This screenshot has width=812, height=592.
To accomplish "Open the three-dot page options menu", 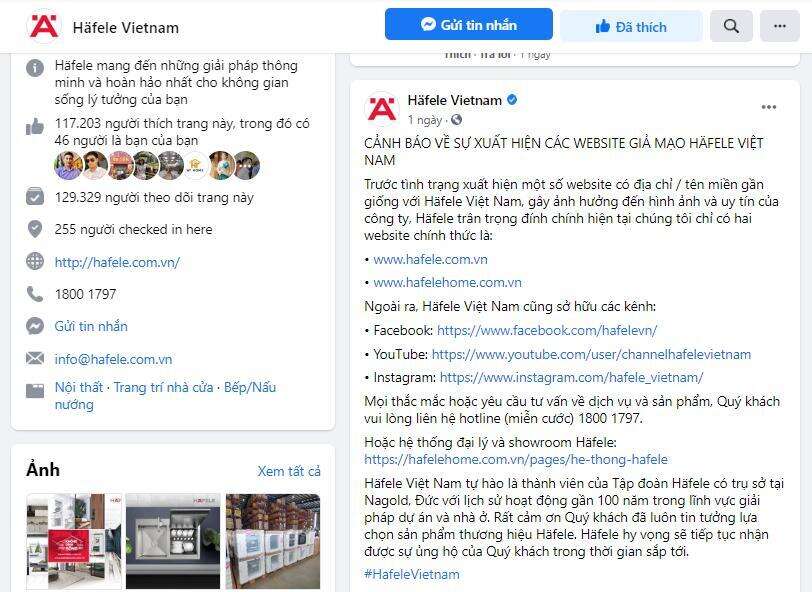I will [779, 26].
